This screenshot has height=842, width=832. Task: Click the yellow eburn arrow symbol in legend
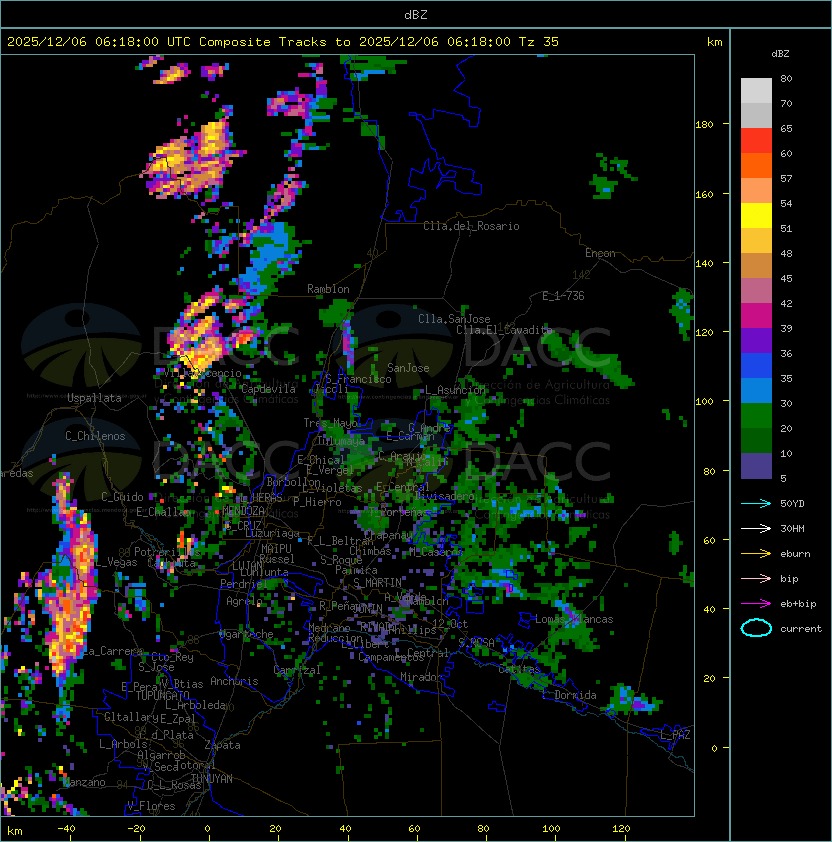[756, 554]
